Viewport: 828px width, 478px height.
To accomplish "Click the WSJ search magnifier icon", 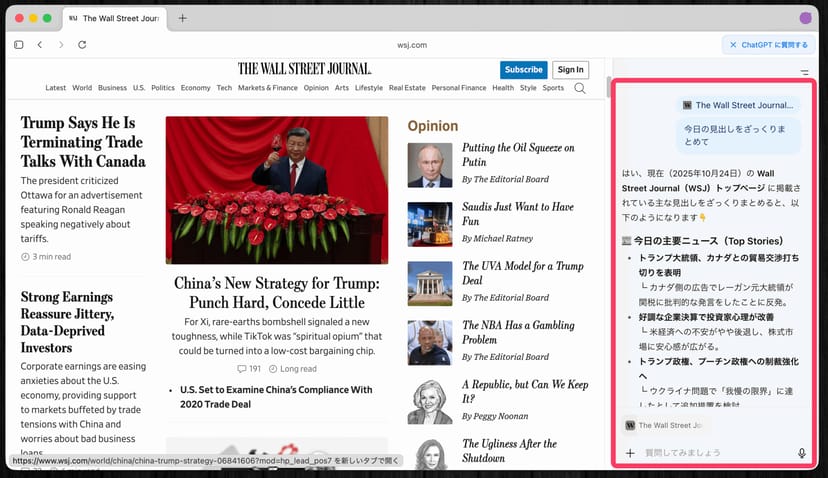I will pos(580,88).
